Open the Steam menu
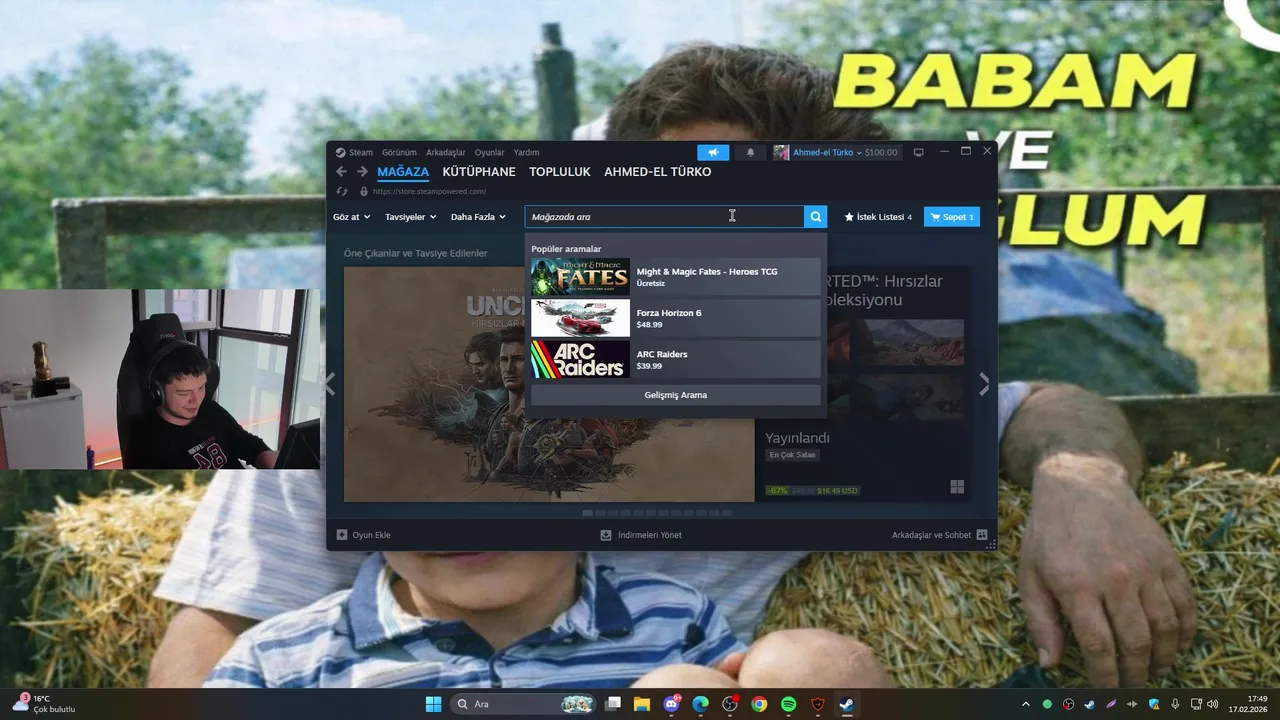This screenshot has width=1280, height=720. point(360,153)
